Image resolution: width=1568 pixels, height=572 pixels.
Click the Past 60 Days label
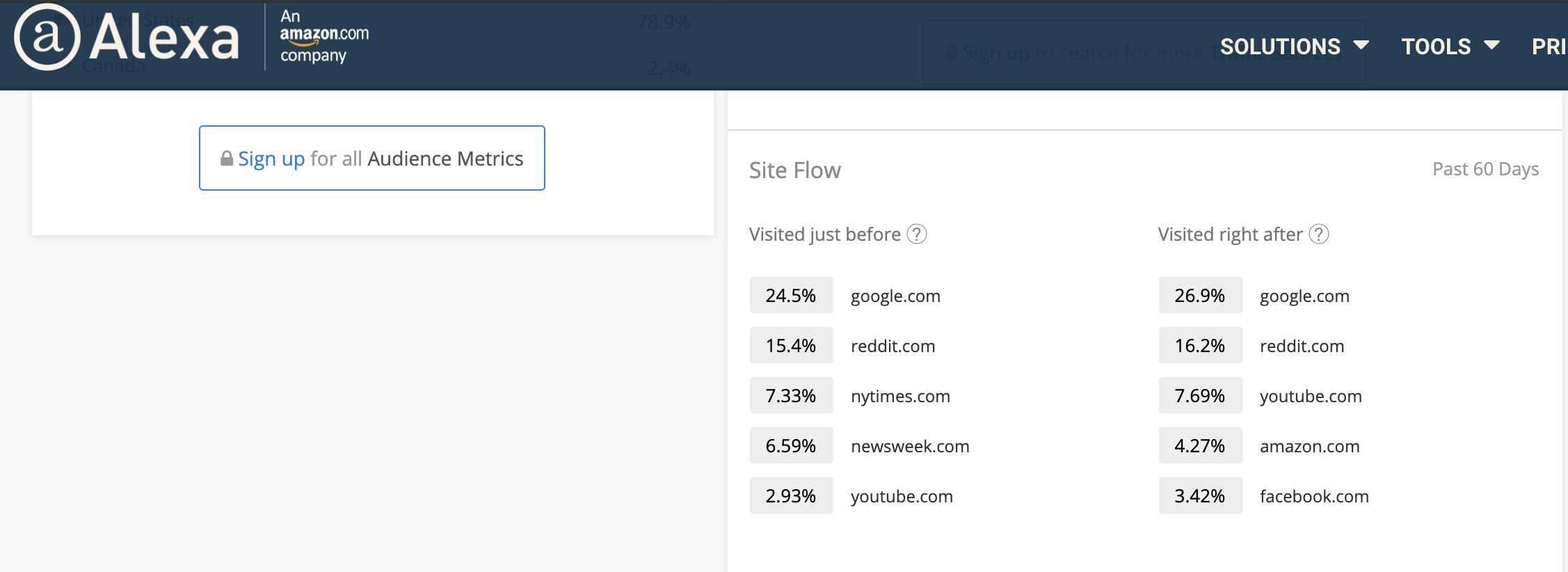coord(1485,169)
